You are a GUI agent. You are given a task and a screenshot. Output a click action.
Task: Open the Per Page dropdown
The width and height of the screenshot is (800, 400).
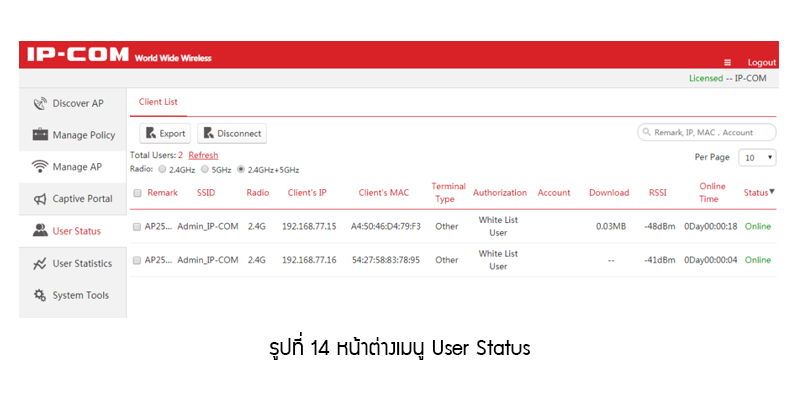pos(757,158)
